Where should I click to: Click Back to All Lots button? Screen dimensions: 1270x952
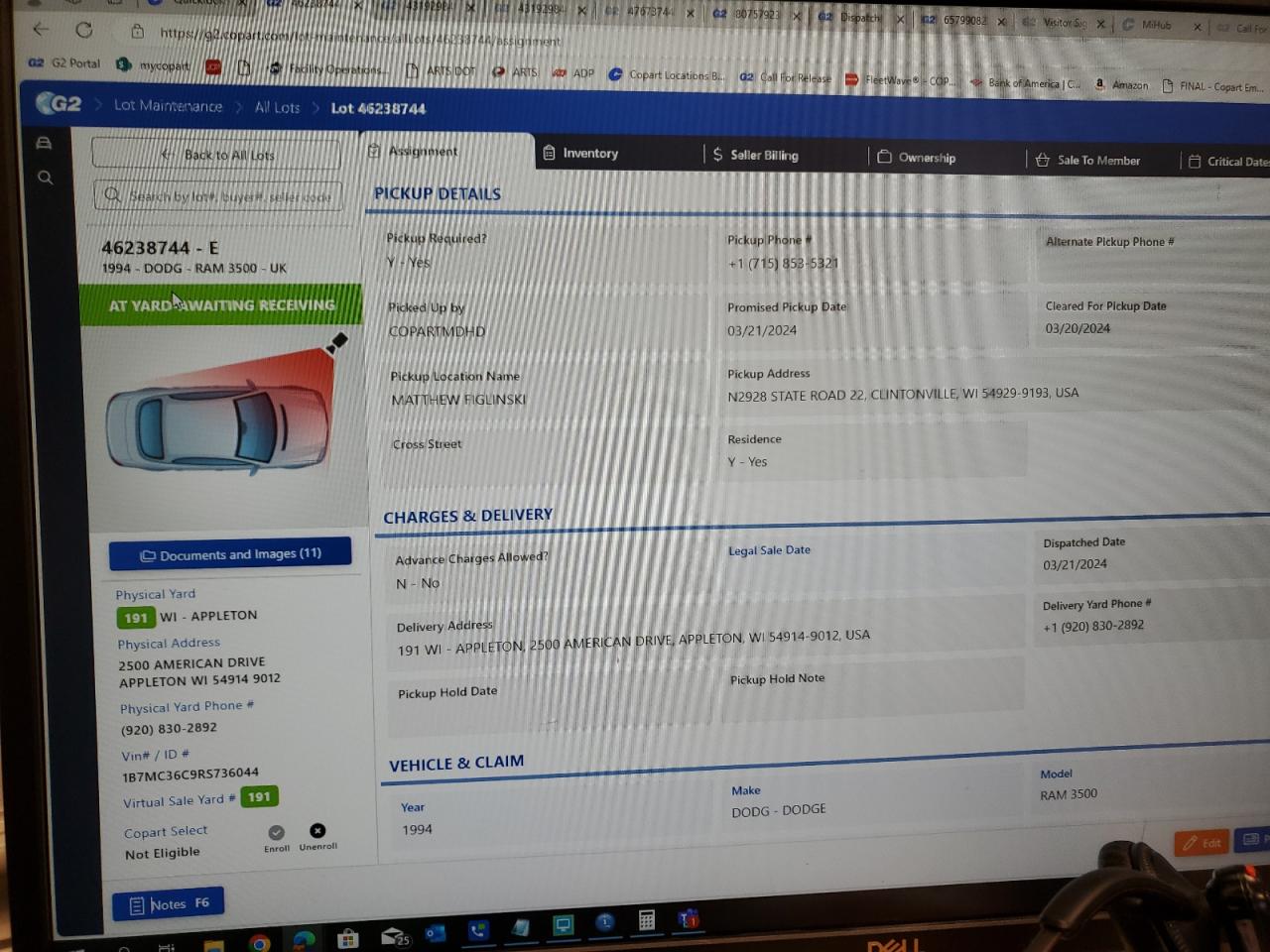tap(216, 155)
